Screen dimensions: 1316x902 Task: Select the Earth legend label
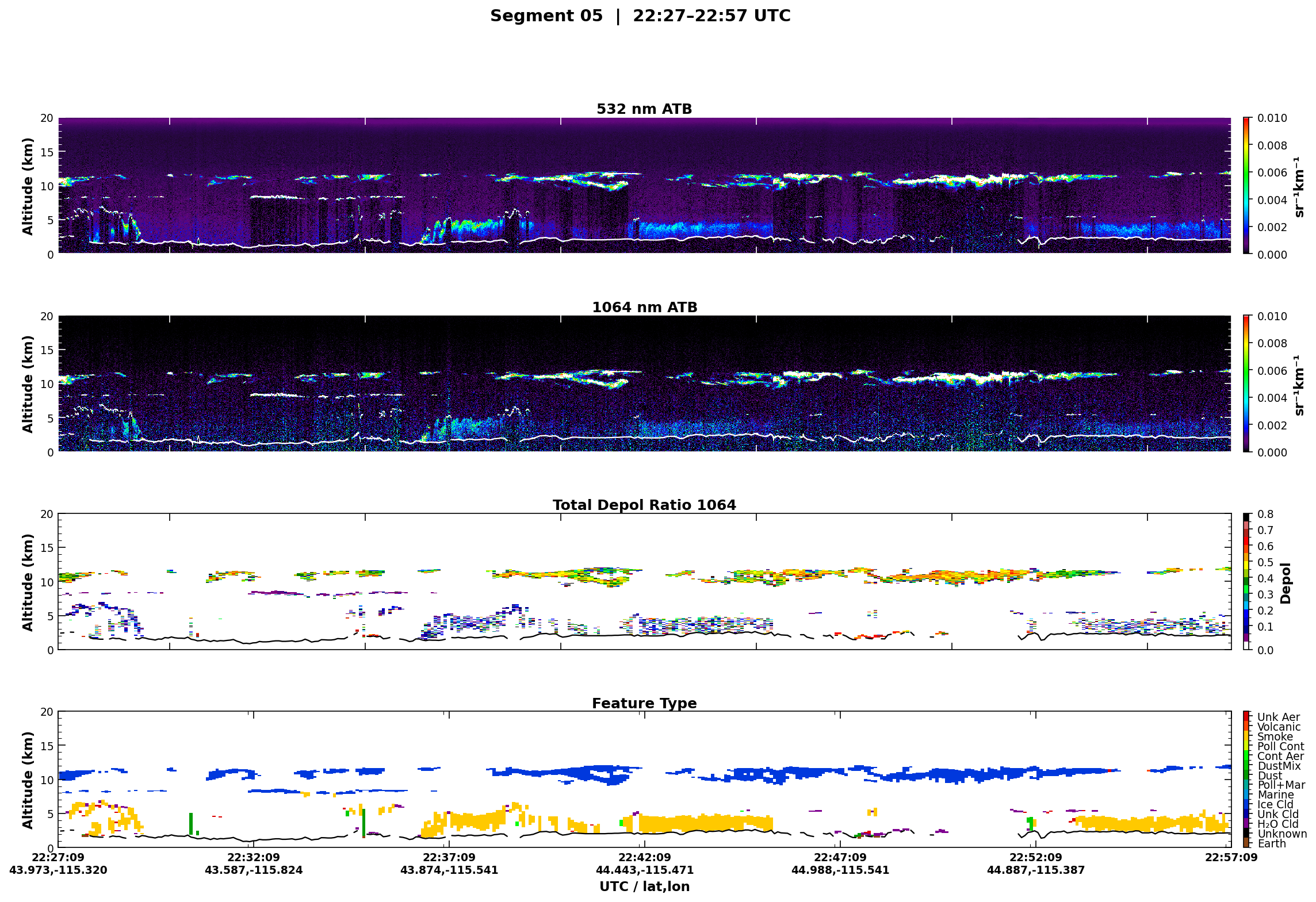pos(1271,844)
